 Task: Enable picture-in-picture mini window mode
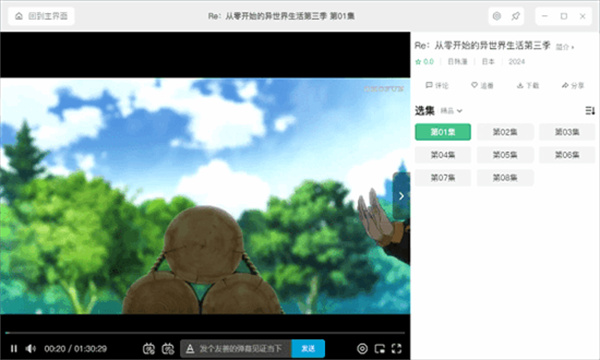pos(380,349)
